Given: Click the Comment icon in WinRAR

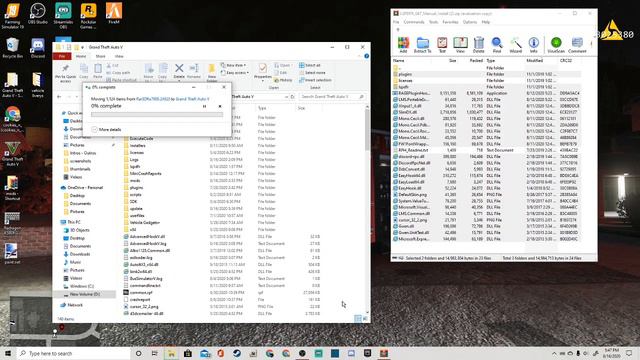Looking at the screenshot, I should (x=577, y=45).
